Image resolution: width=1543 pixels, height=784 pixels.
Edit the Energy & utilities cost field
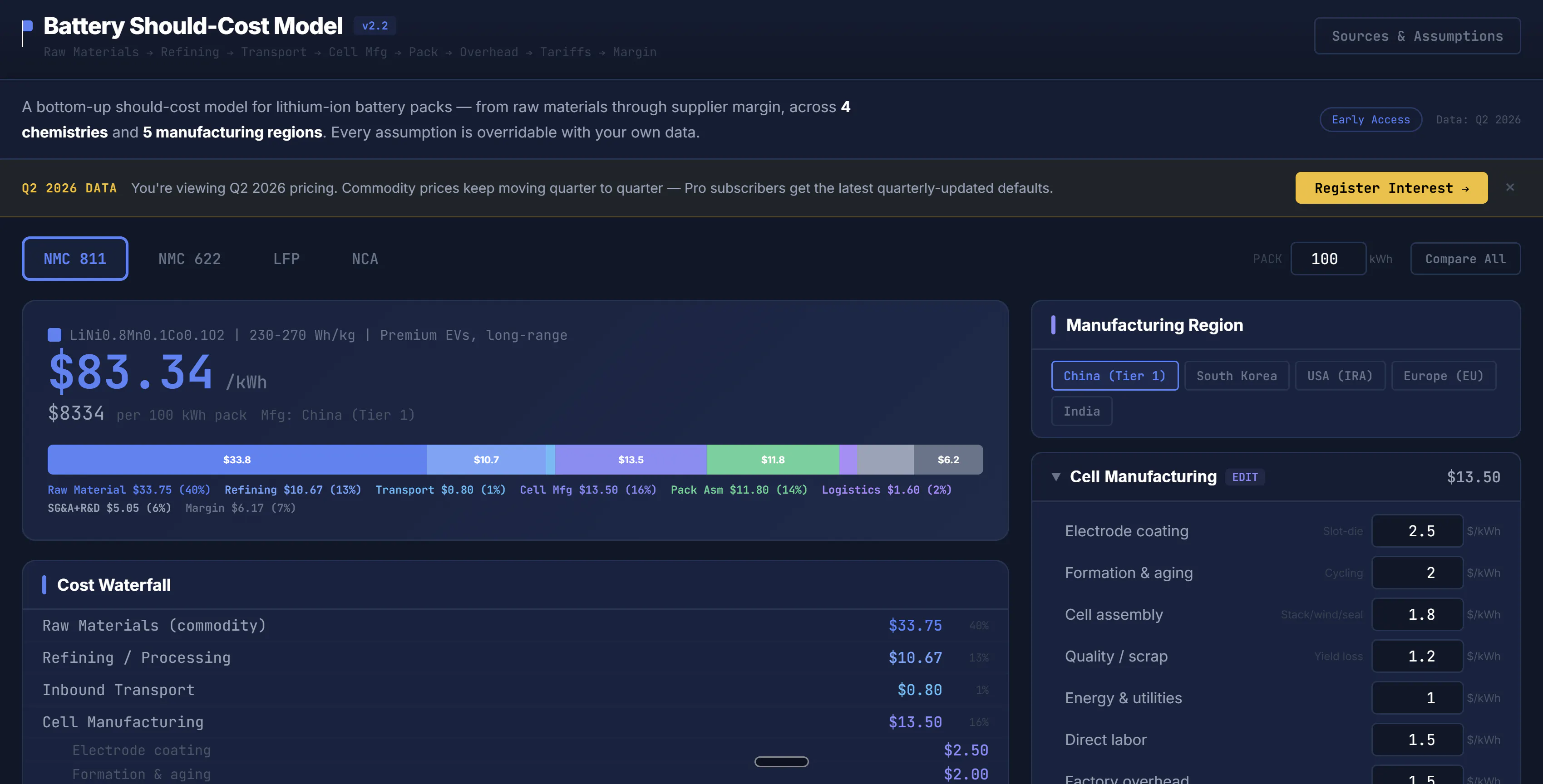click(1417, 698)
